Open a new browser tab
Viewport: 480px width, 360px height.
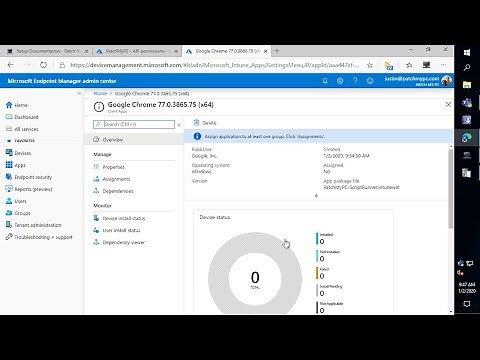pyautogui.click(x=277, y=51)
